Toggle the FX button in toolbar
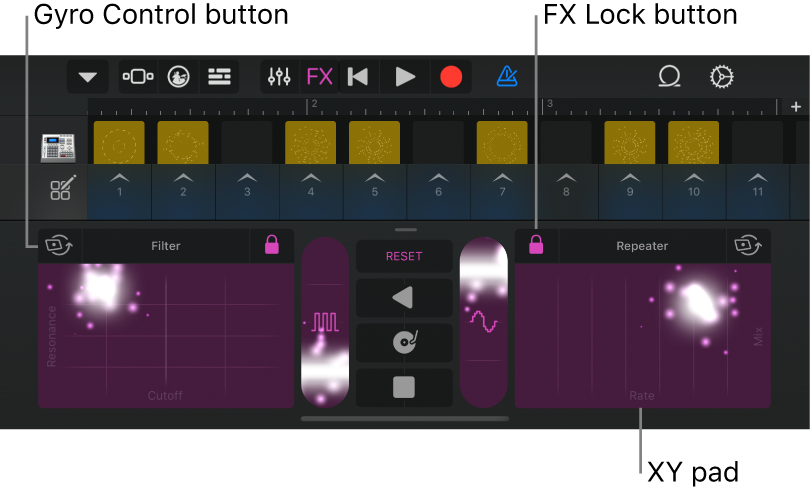 [x=319, y=77]
